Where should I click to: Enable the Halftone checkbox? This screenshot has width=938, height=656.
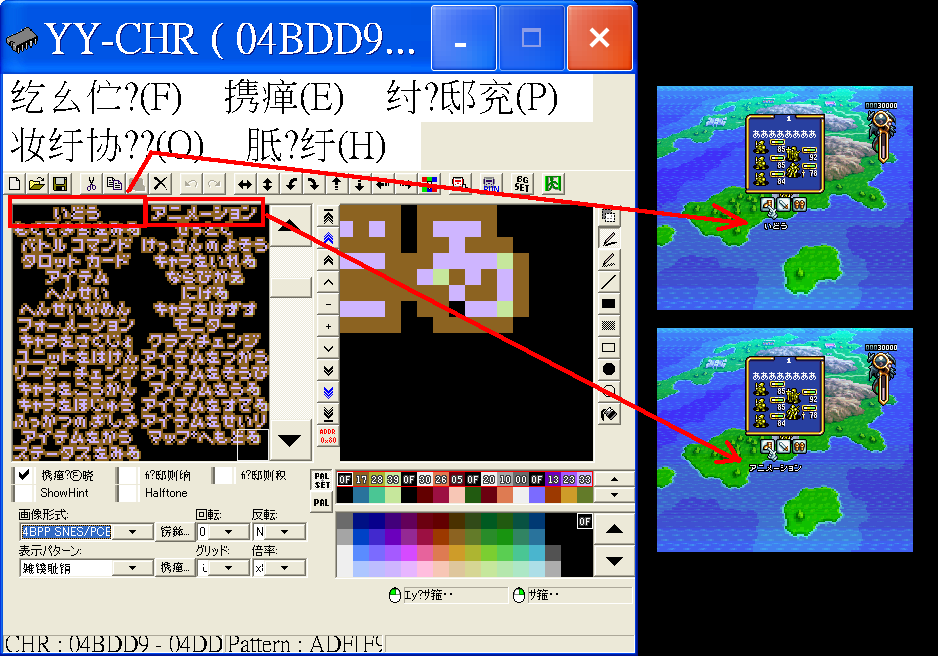pyautogui.click(x=129, y=493)
